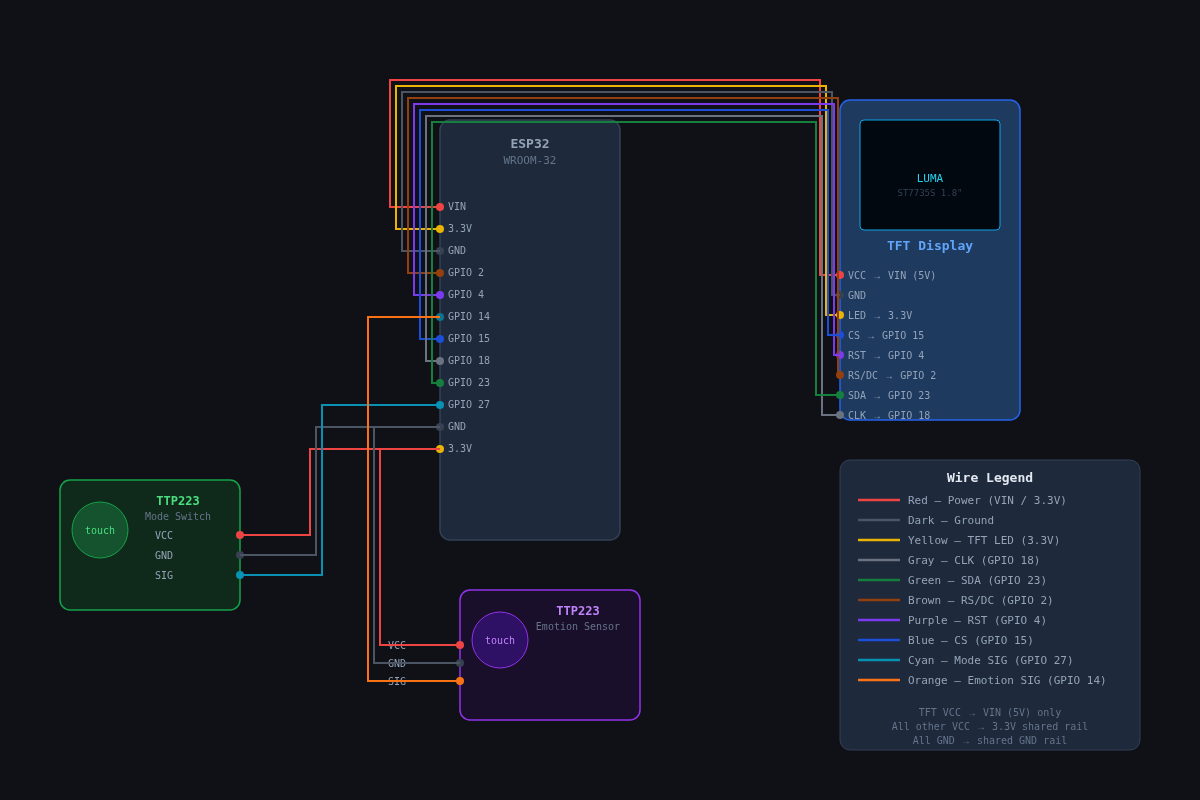Select the orange SIG pin dot on Emotion Sensor
The image size is (1200, 800).
(x=460, y=681)
